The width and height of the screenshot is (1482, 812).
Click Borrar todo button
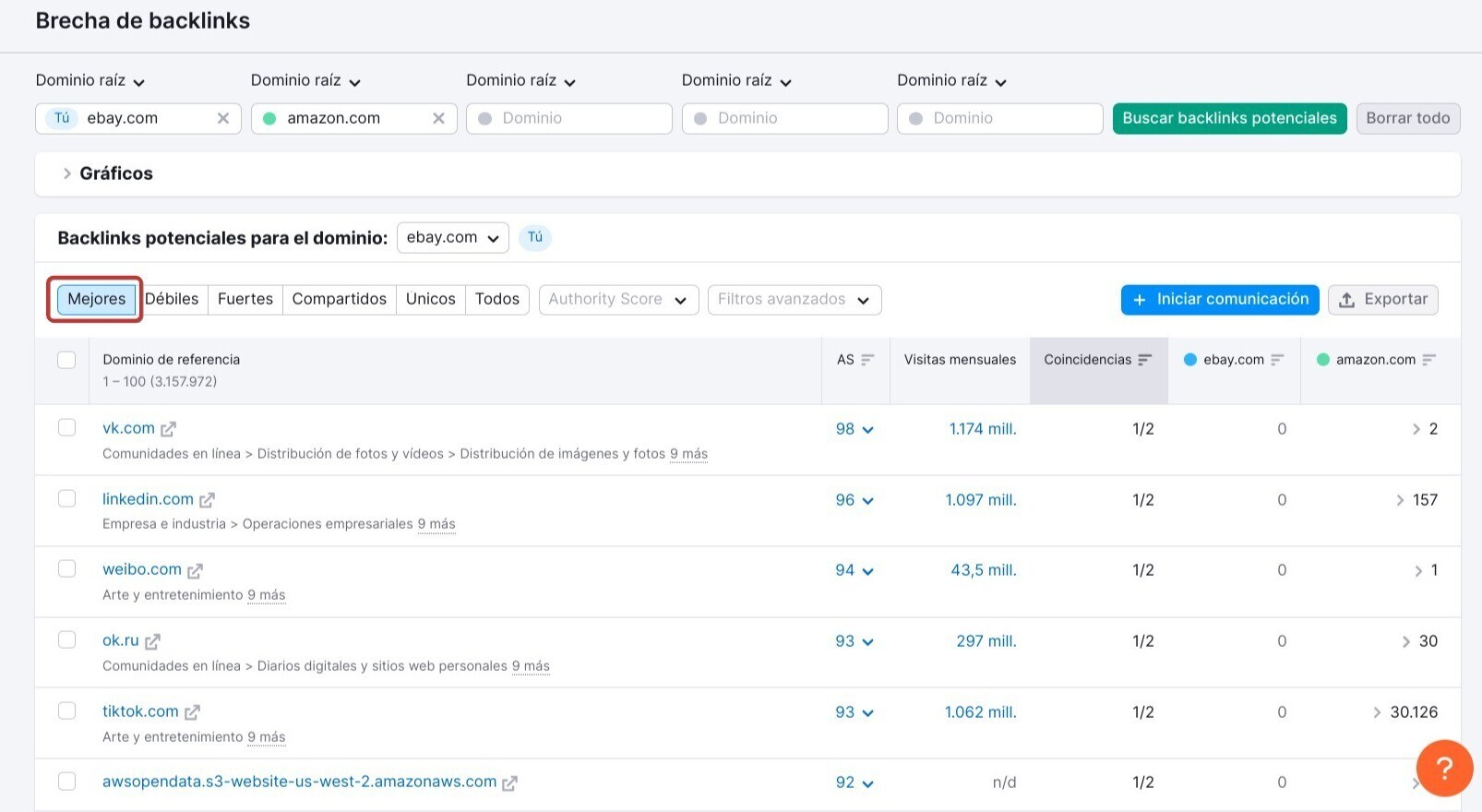tap(1408, 118)
